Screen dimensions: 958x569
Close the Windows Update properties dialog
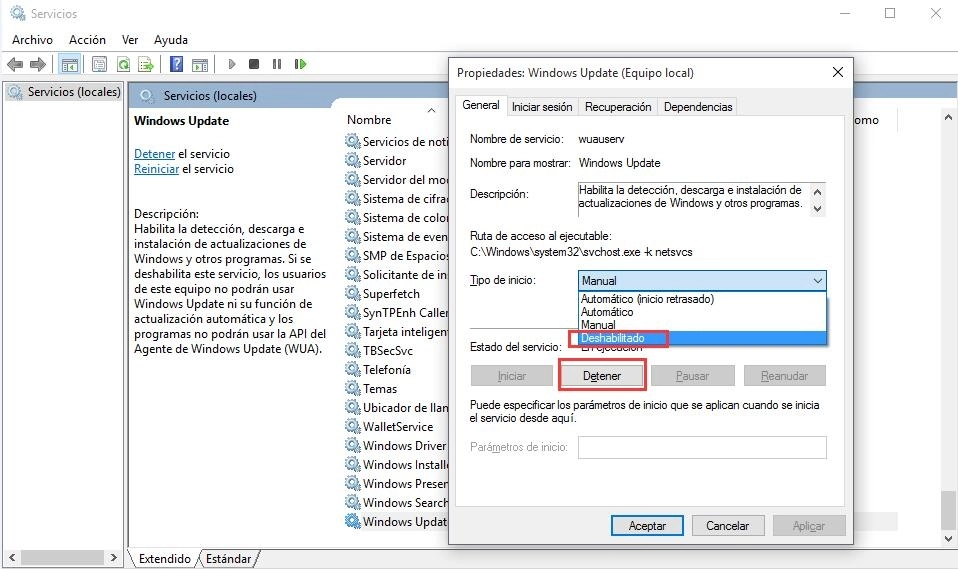[x=838, y=72]
